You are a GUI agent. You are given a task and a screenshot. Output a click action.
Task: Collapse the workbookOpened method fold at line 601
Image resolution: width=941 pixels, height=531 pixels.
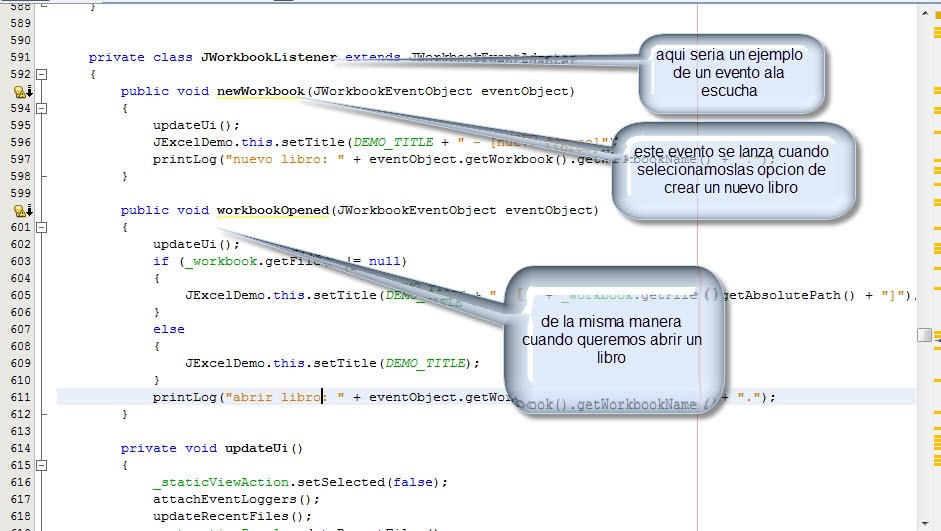(41, 227)
